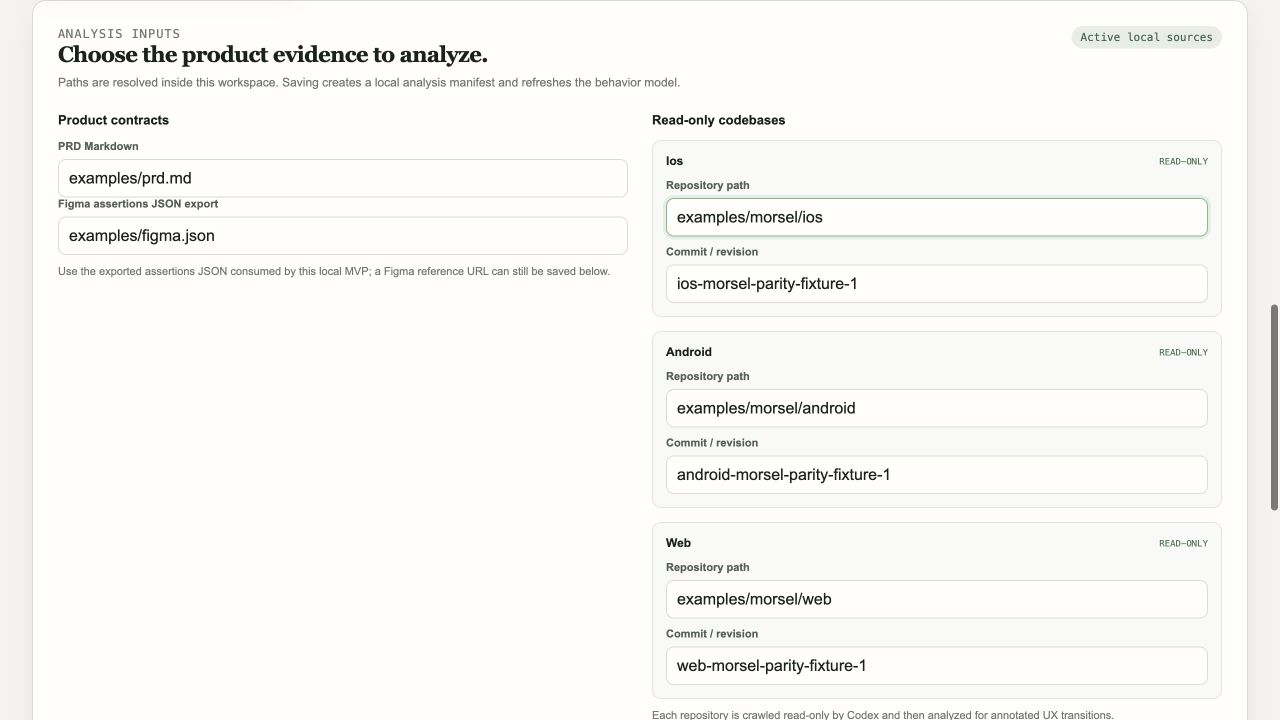The image size is (1280, 720).
Task: Click the Android Commit / revision input
Action: [x=936, y=475]
